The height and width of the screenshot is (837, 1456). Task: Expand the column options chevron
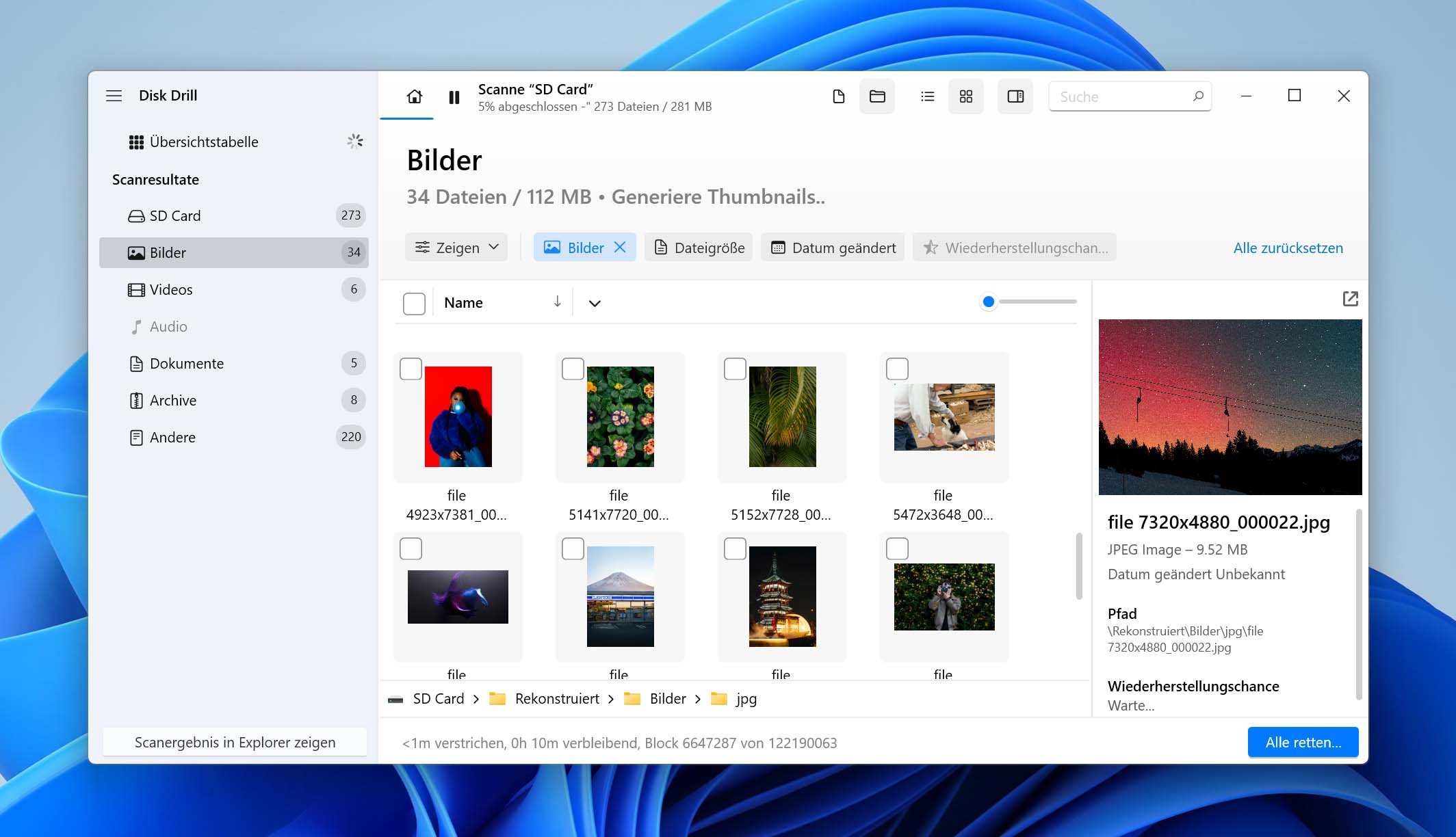click(x=595, y=303)
